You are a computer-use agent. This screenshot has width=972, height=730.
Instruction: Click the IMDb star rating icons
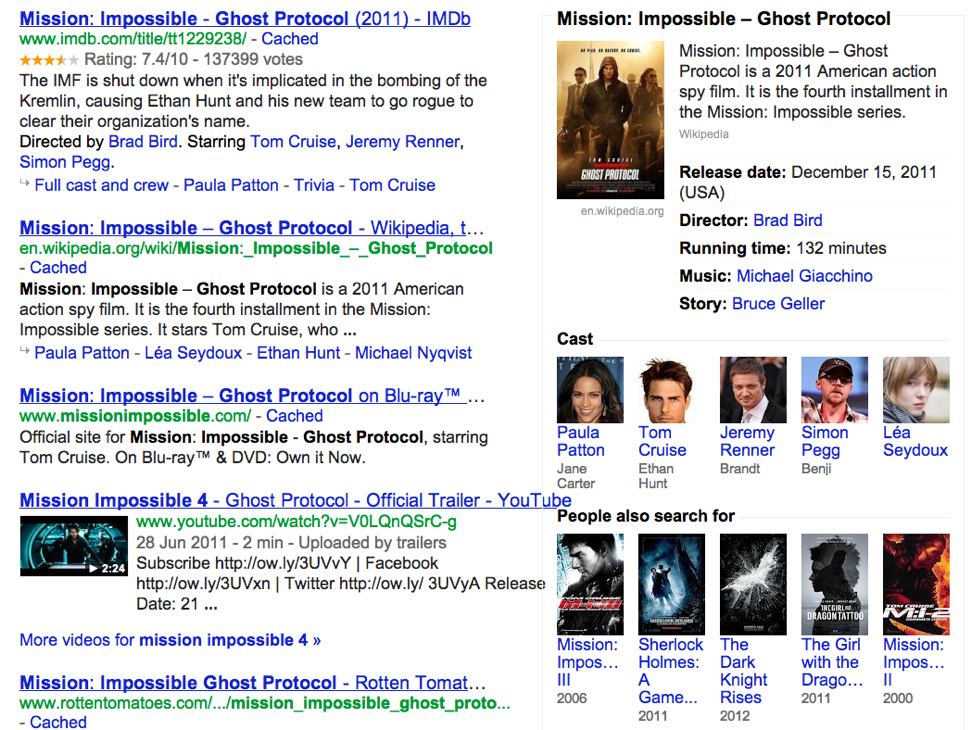point(49,60)
